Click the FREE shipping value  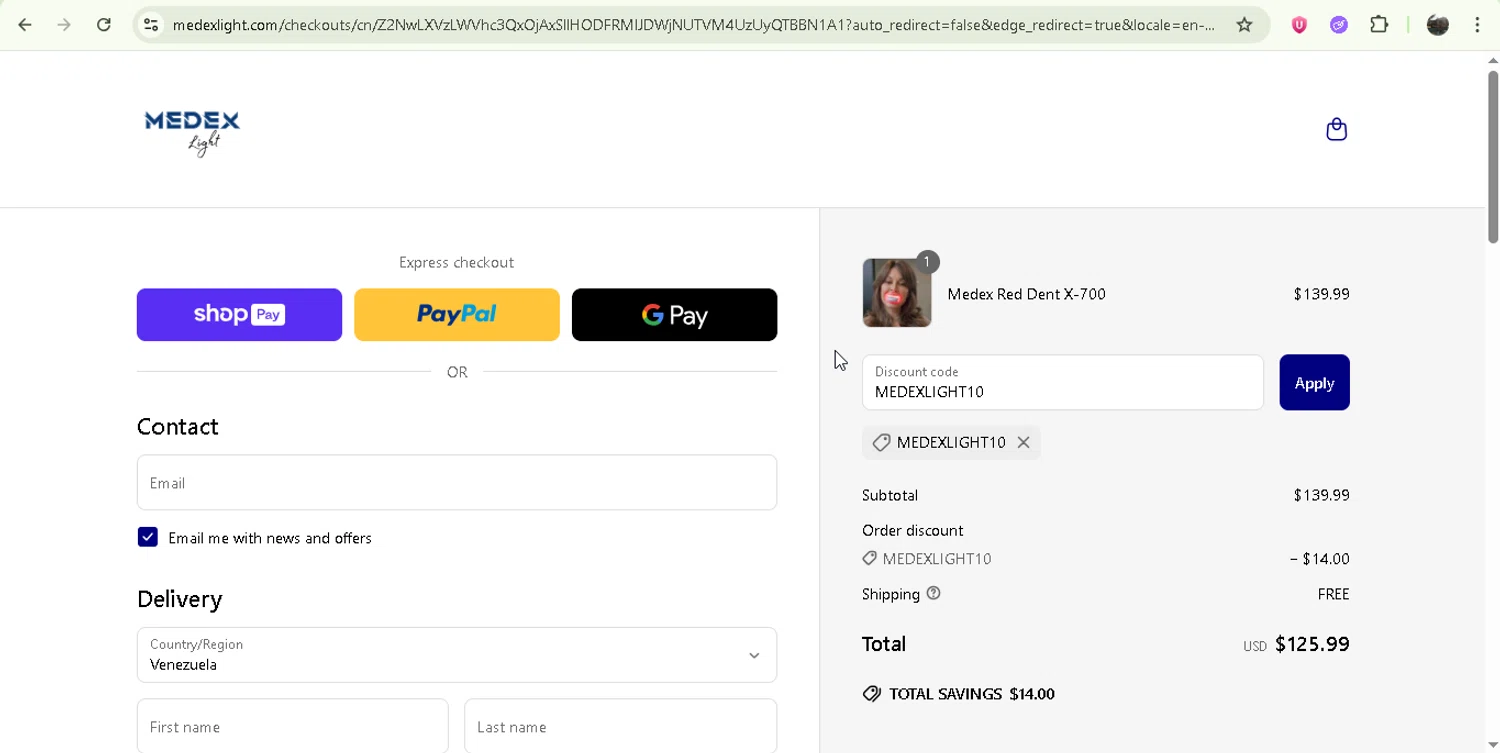point(1333,594)
